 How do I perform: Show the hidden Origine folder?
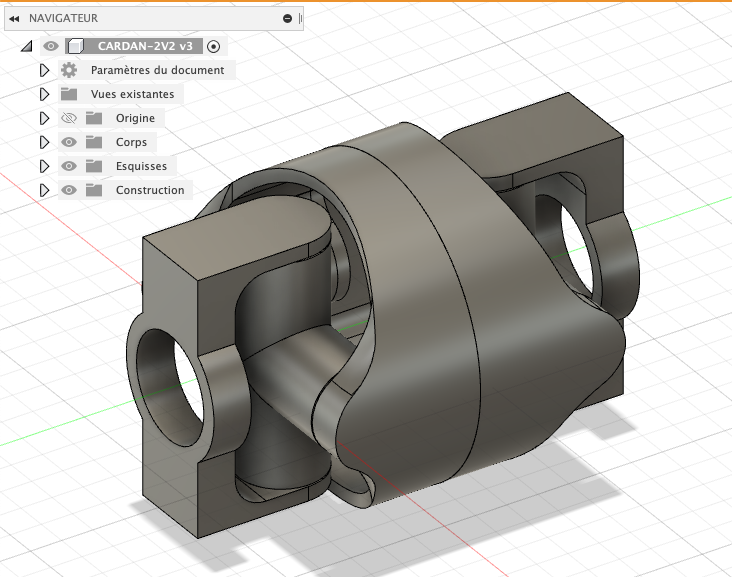[69, 118]
